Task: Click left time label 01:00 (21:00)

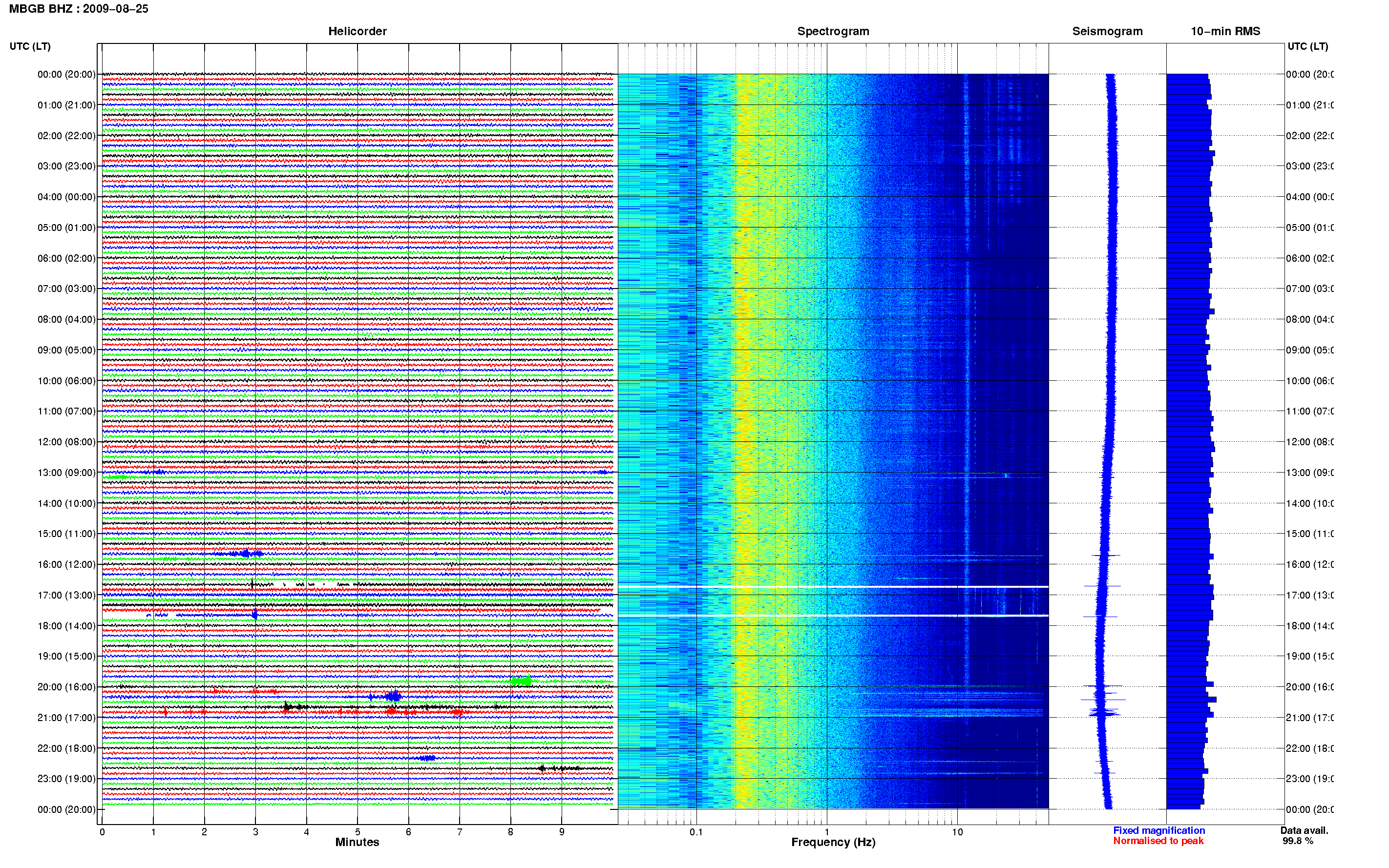Action: tap(66, 105)
